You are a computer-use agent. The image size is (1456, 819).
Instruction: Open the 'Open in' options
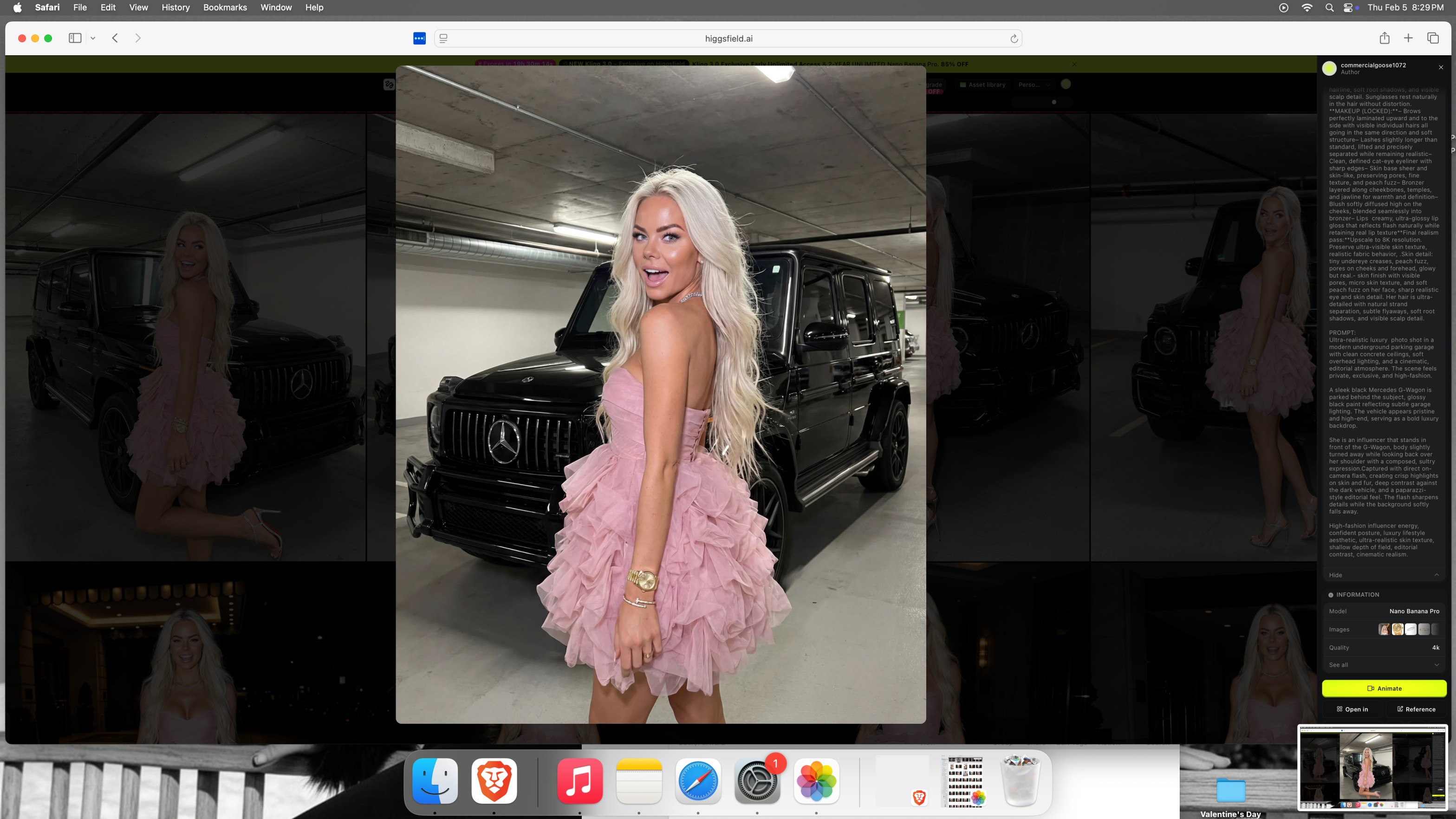(x=1352, y=709)
